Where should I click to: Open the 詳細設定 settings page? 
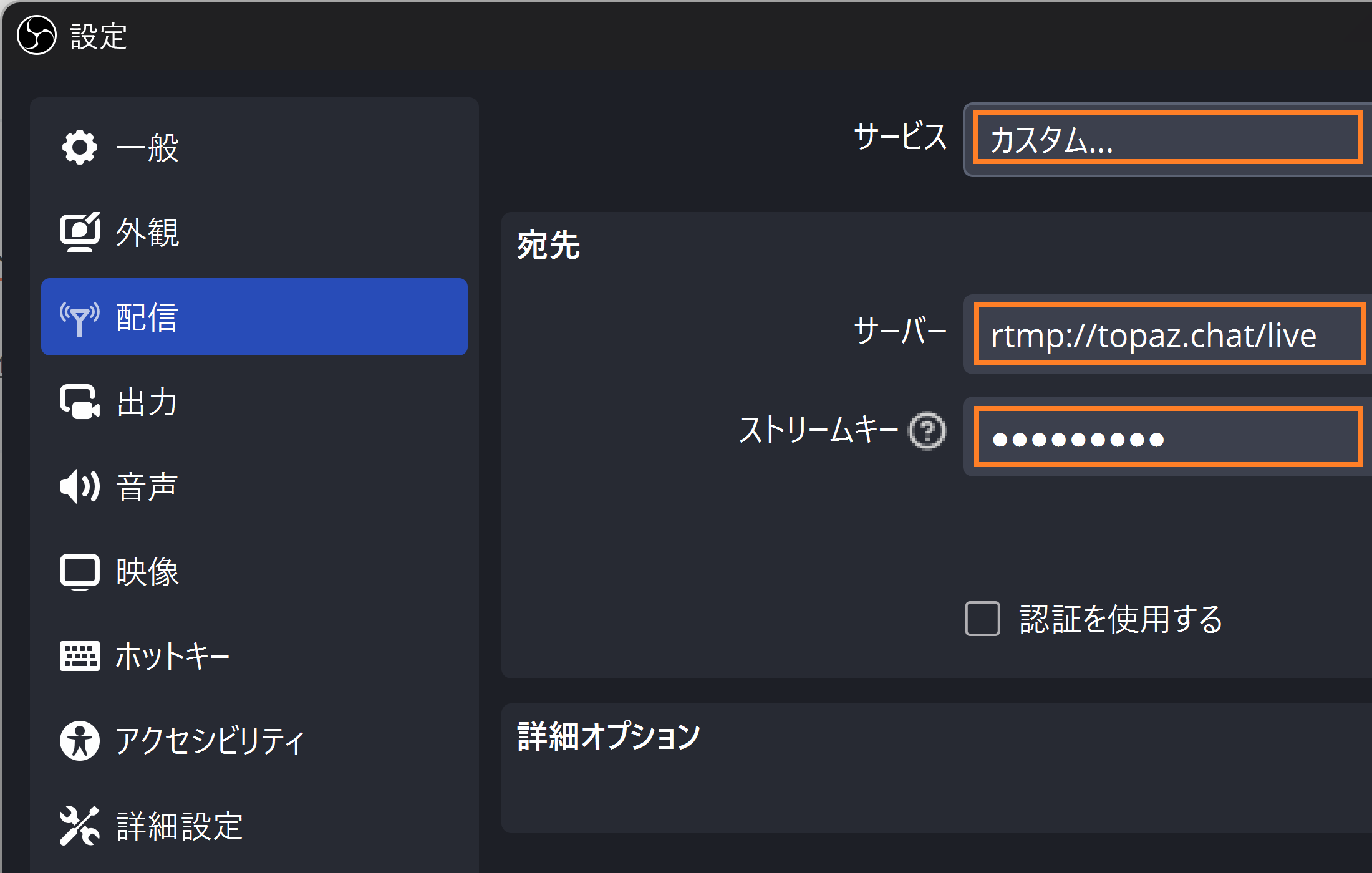pyautogui.click(x=254, y=826)
